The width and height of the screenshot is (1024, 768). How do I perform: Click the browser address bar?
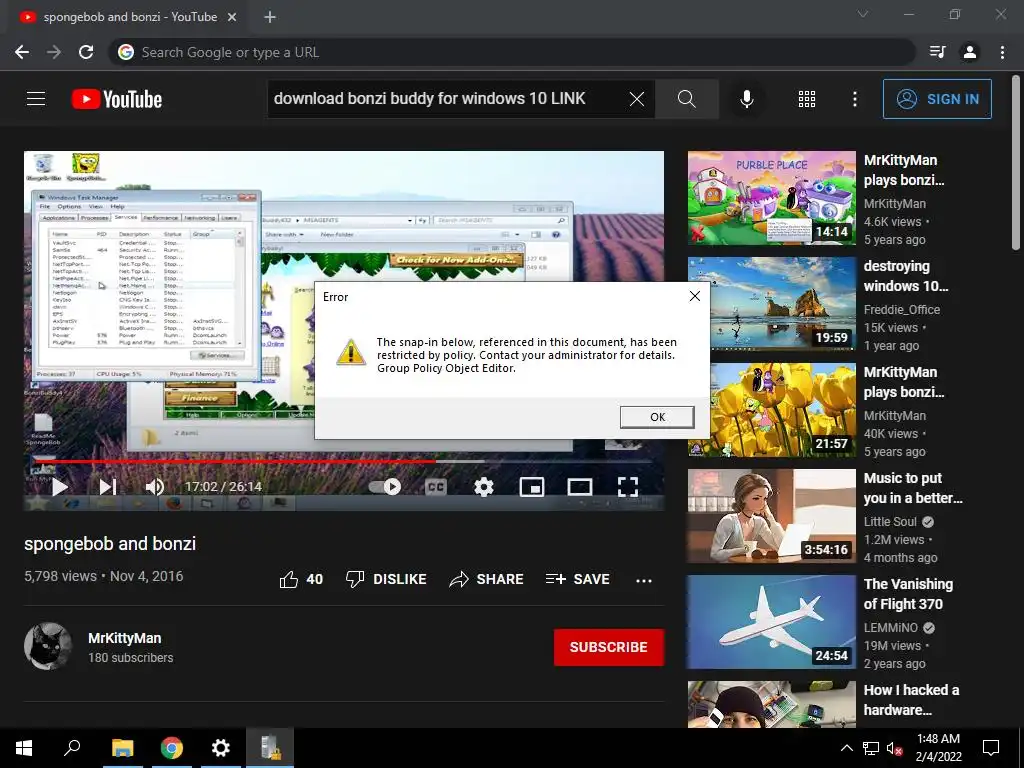(x=511, y=52)
